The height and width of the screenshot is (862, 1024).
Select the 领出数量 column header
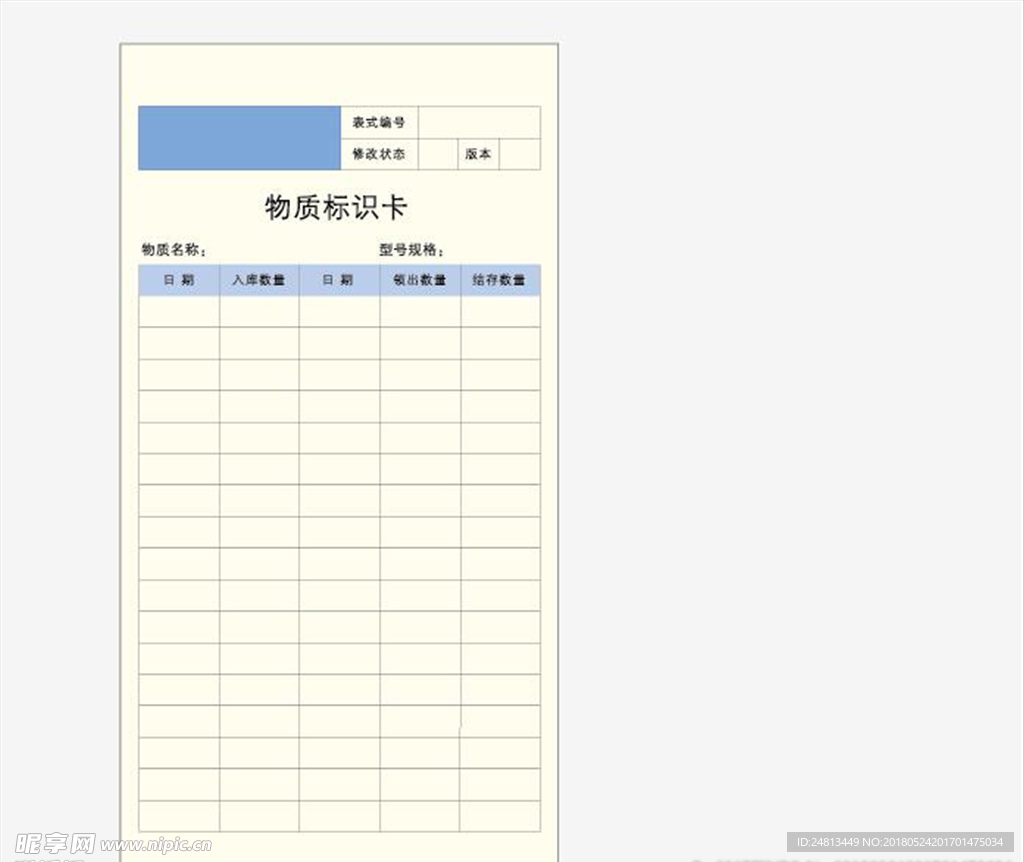(420, 280)
